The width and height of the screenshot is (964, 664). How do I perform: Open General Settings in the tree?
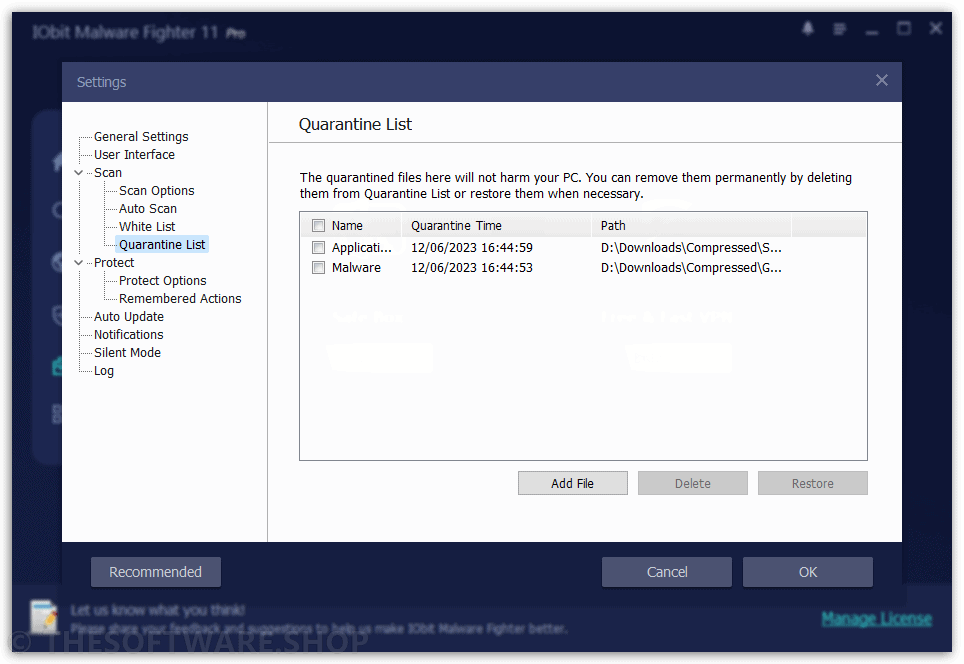(x=141, y=136)
